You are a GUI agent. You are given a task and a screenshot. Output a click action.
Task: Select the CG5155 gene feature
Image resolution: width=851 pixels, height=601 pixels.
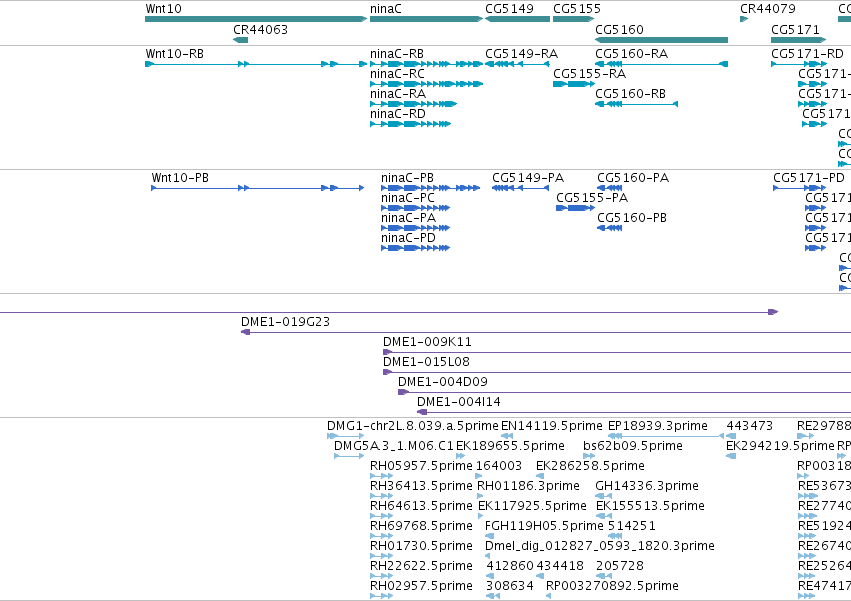574,19
